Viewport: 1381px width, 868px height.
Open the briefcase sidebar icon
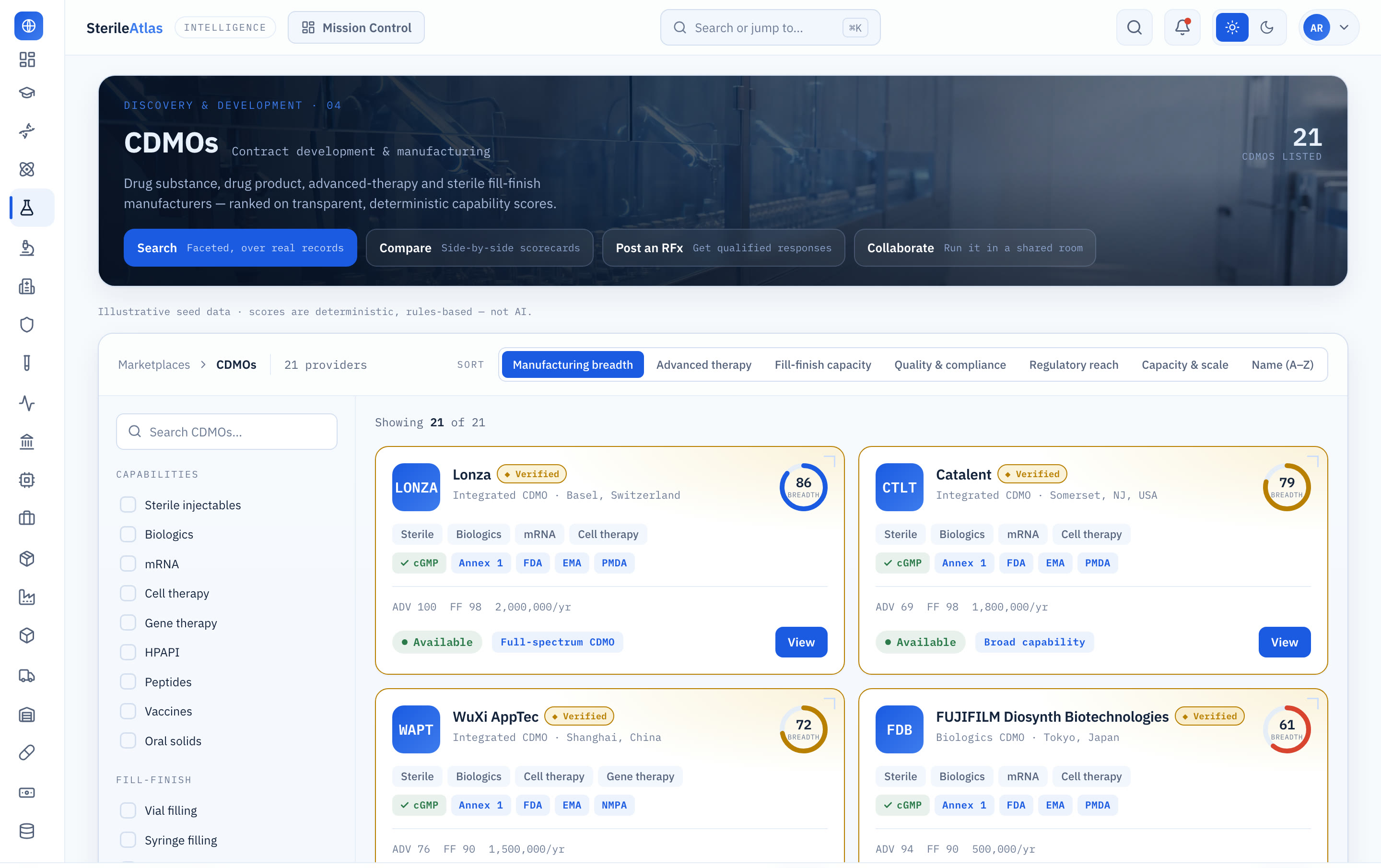click(27, 518)
